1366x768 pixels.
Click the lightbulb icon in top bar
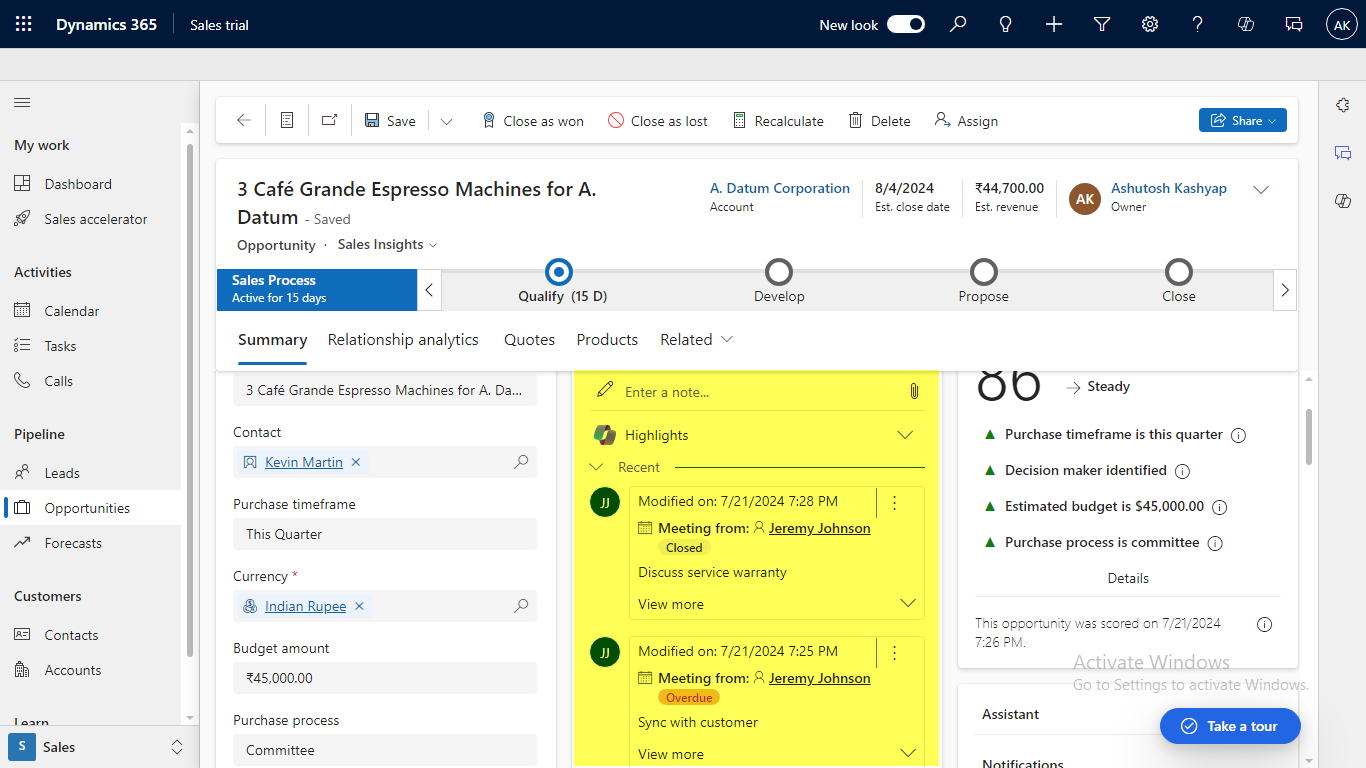point(1006,24)
